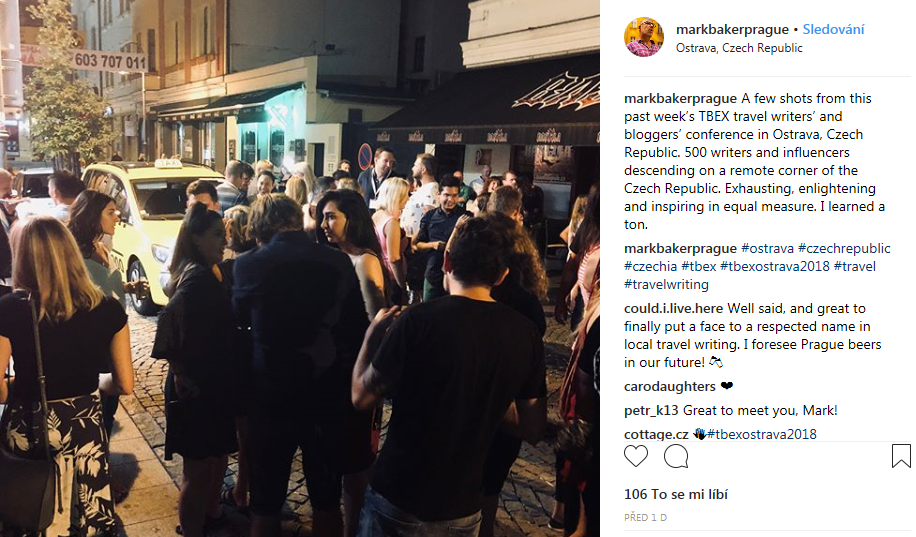Open markbakerprague profile picture
916x537 pixels.
(x=644, y=37)
